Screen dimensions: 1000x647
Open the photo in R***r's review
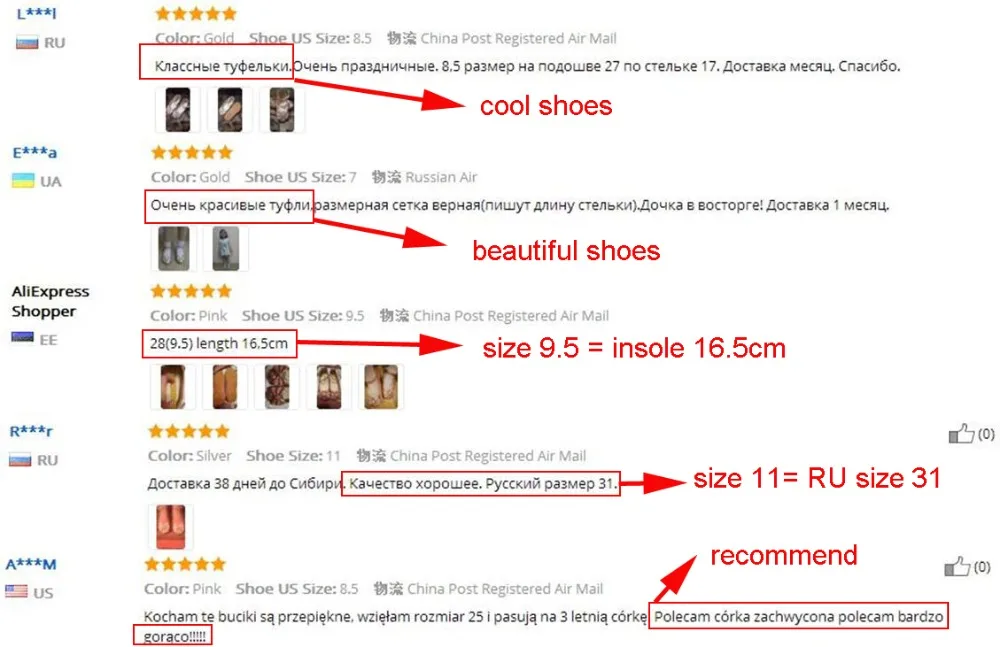pos(171,526)
